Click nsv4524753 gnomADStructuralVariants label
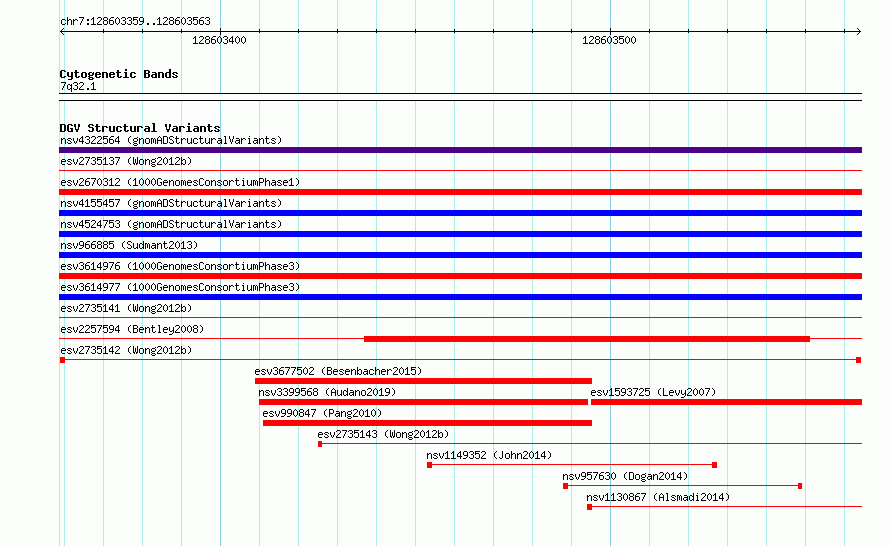890x546 pixels. coord(171,224)
